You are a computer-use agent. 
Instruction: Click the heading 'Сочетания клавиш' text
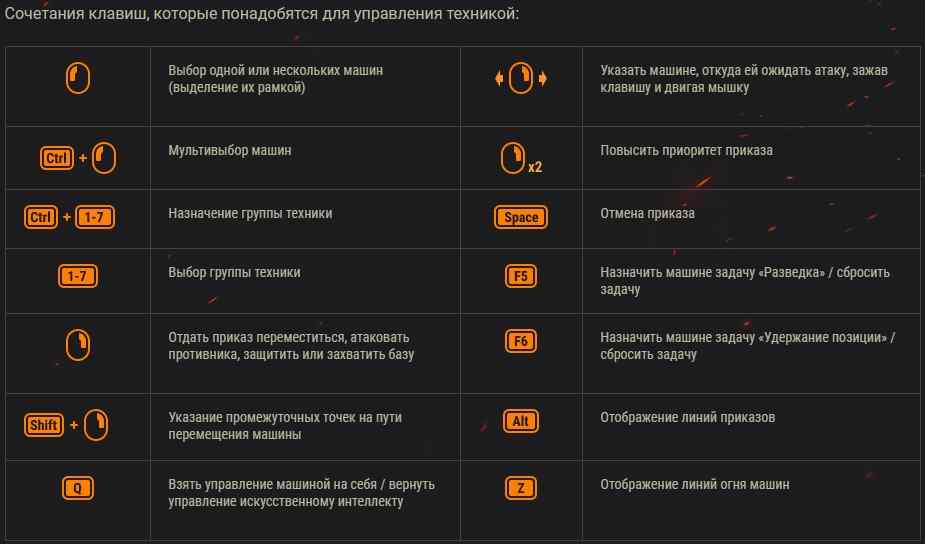coord(77,14)
